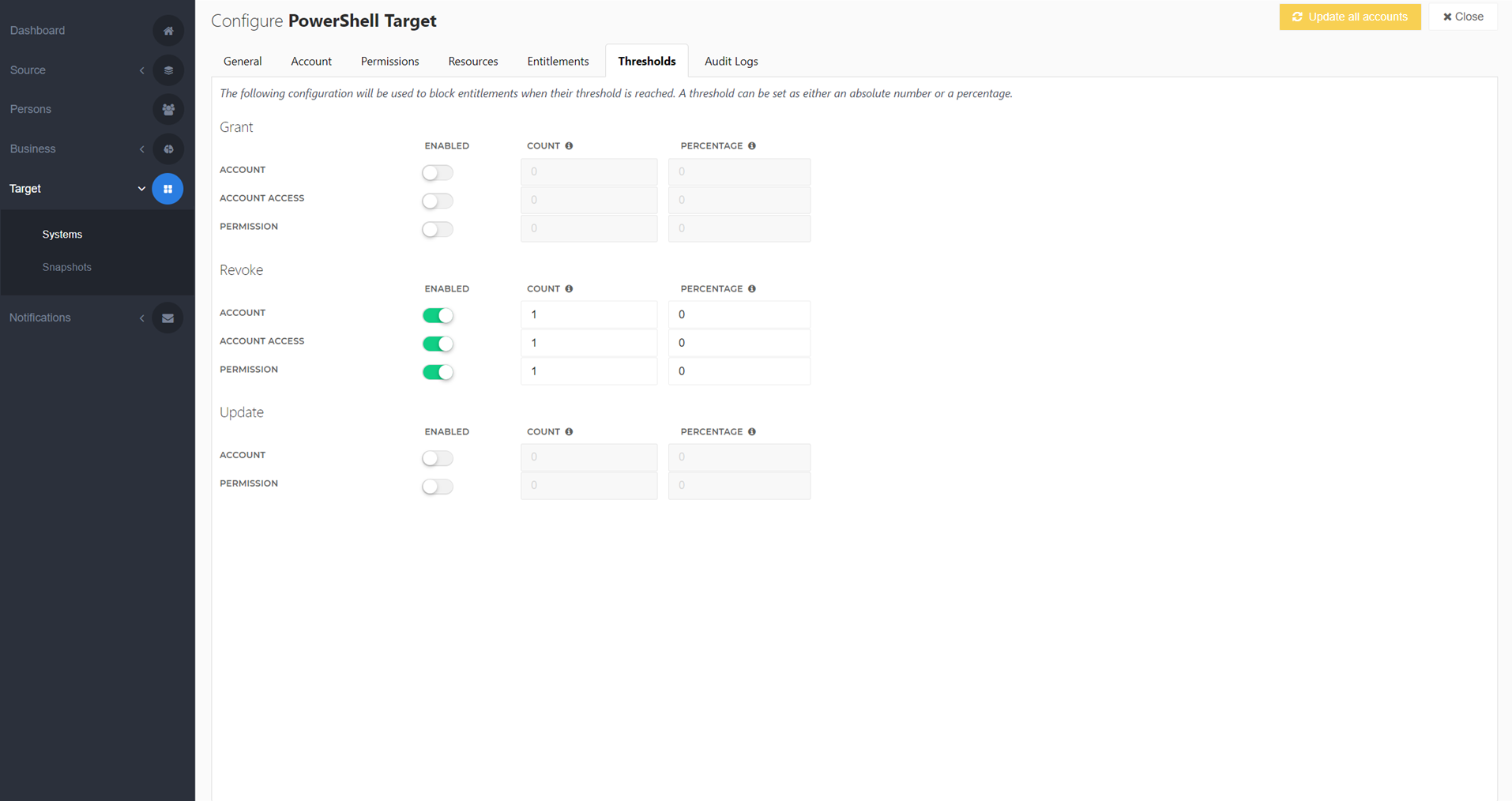Click Grant COUNT info icon

[x=569, y=146]
